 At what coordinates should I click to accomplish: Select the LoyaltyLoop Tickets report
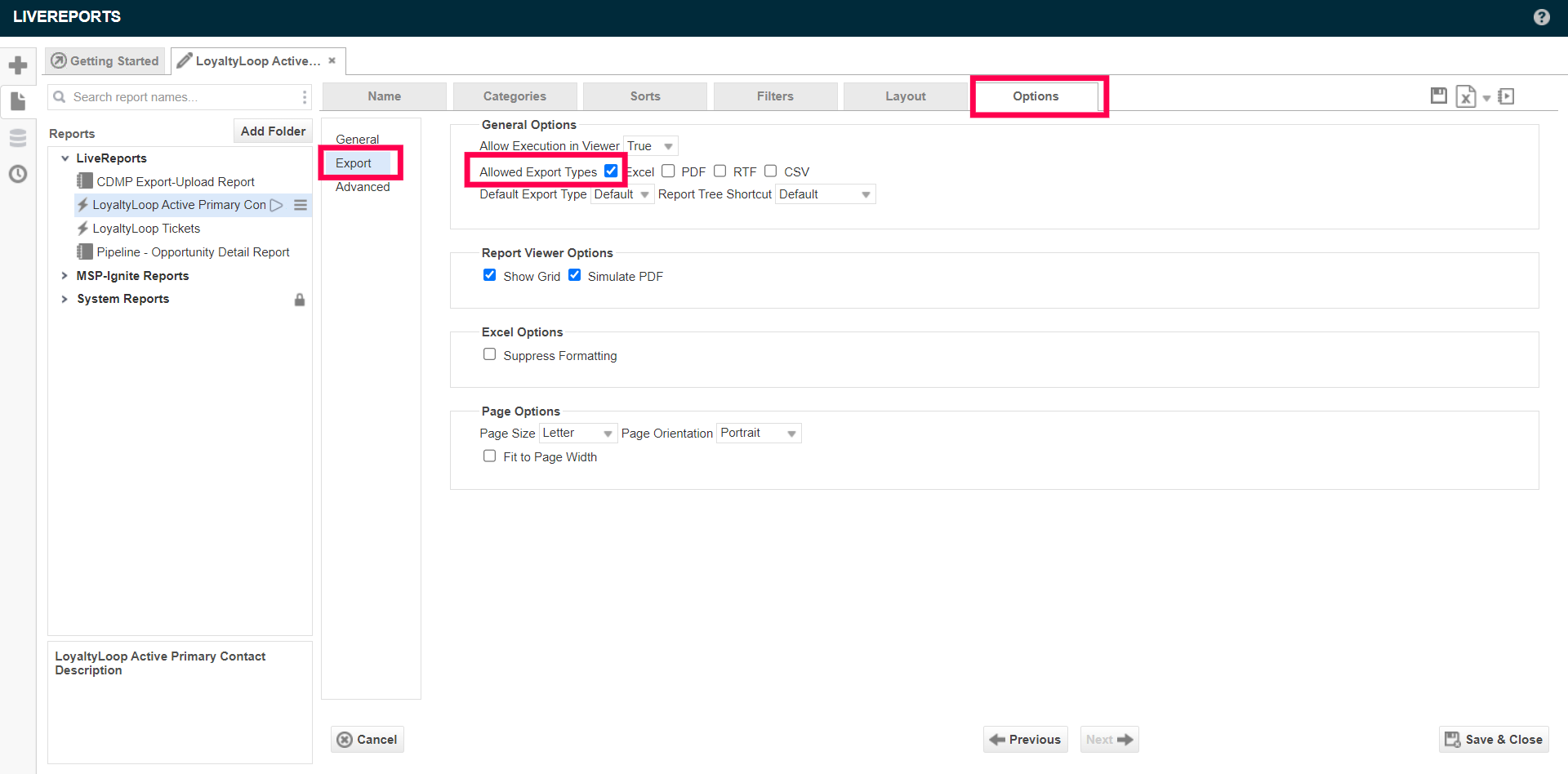pyautogui.click(x=146, y=229)
